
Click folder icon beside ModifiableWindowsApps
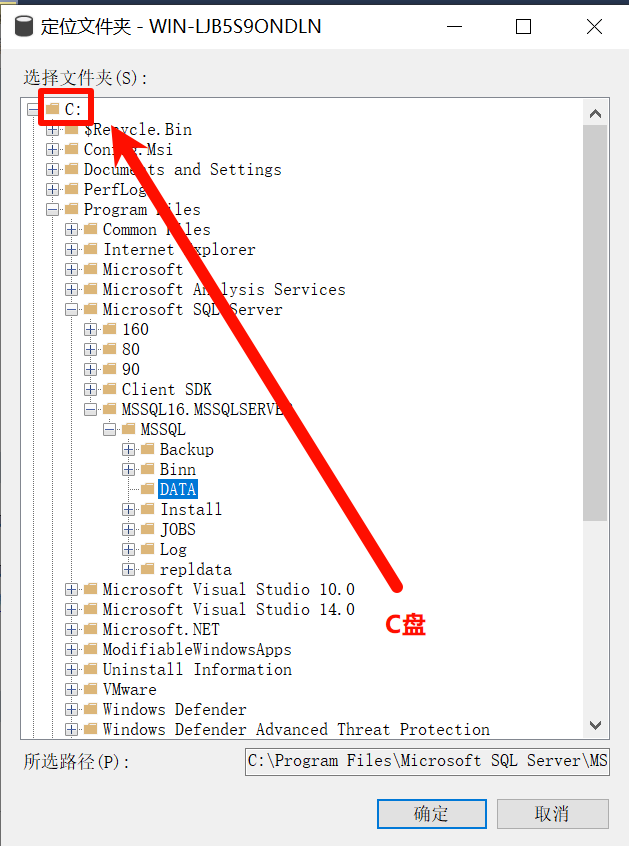tap(91, 649)
